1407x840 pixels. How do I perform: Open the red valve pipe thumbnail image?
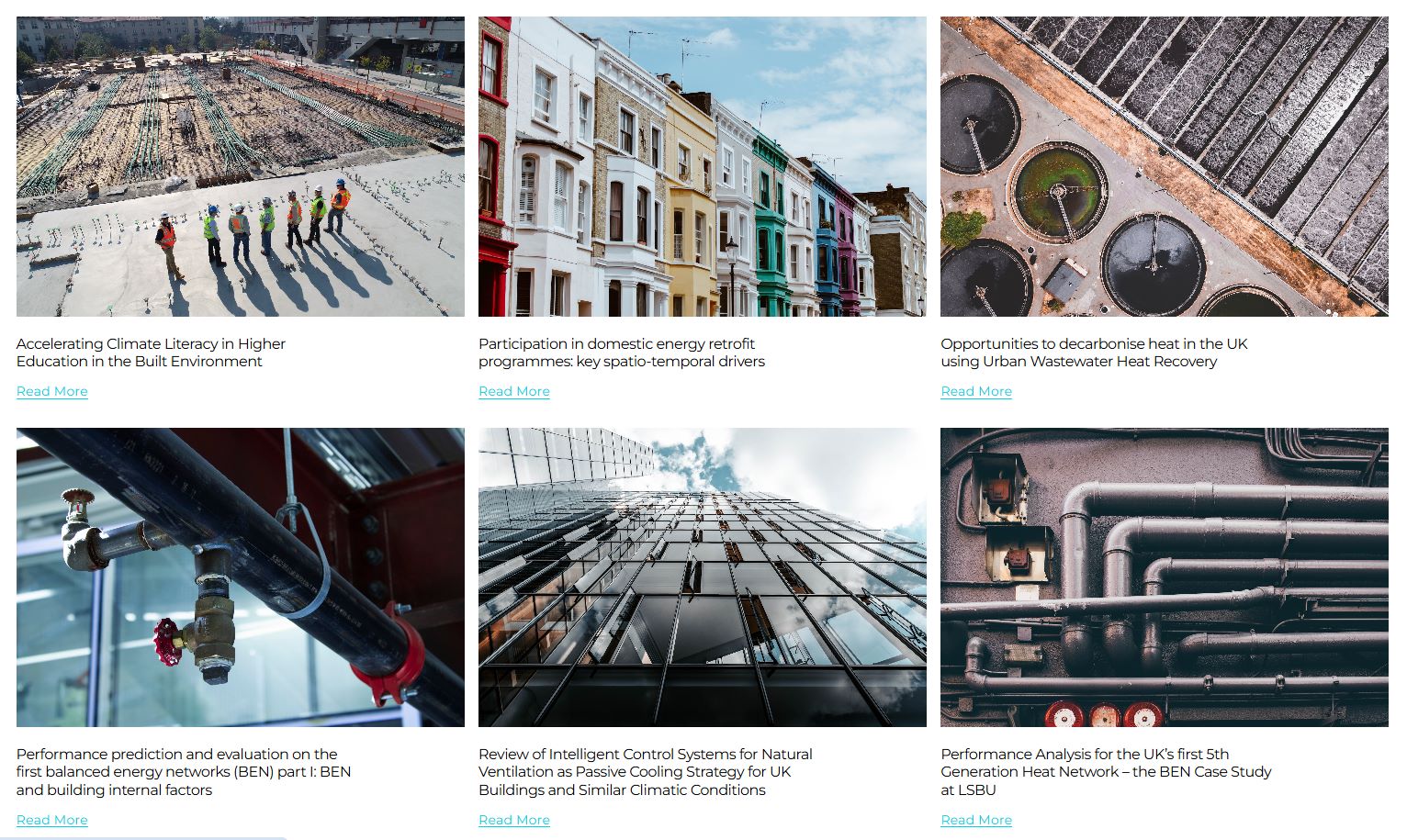[x=241, y=577]
